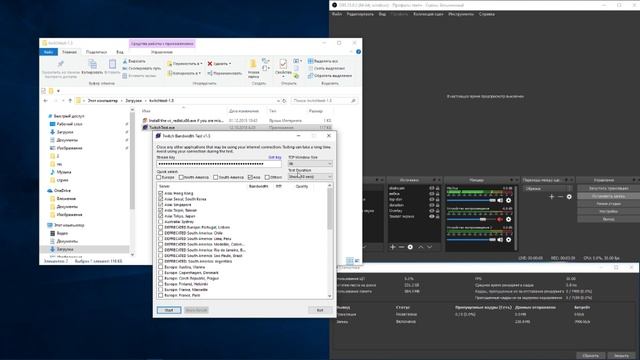Image resolution: width=640 pixels, height=360 pixels.
Task: Open second mixer channel settings gear
Action: (x=509, y=220)
